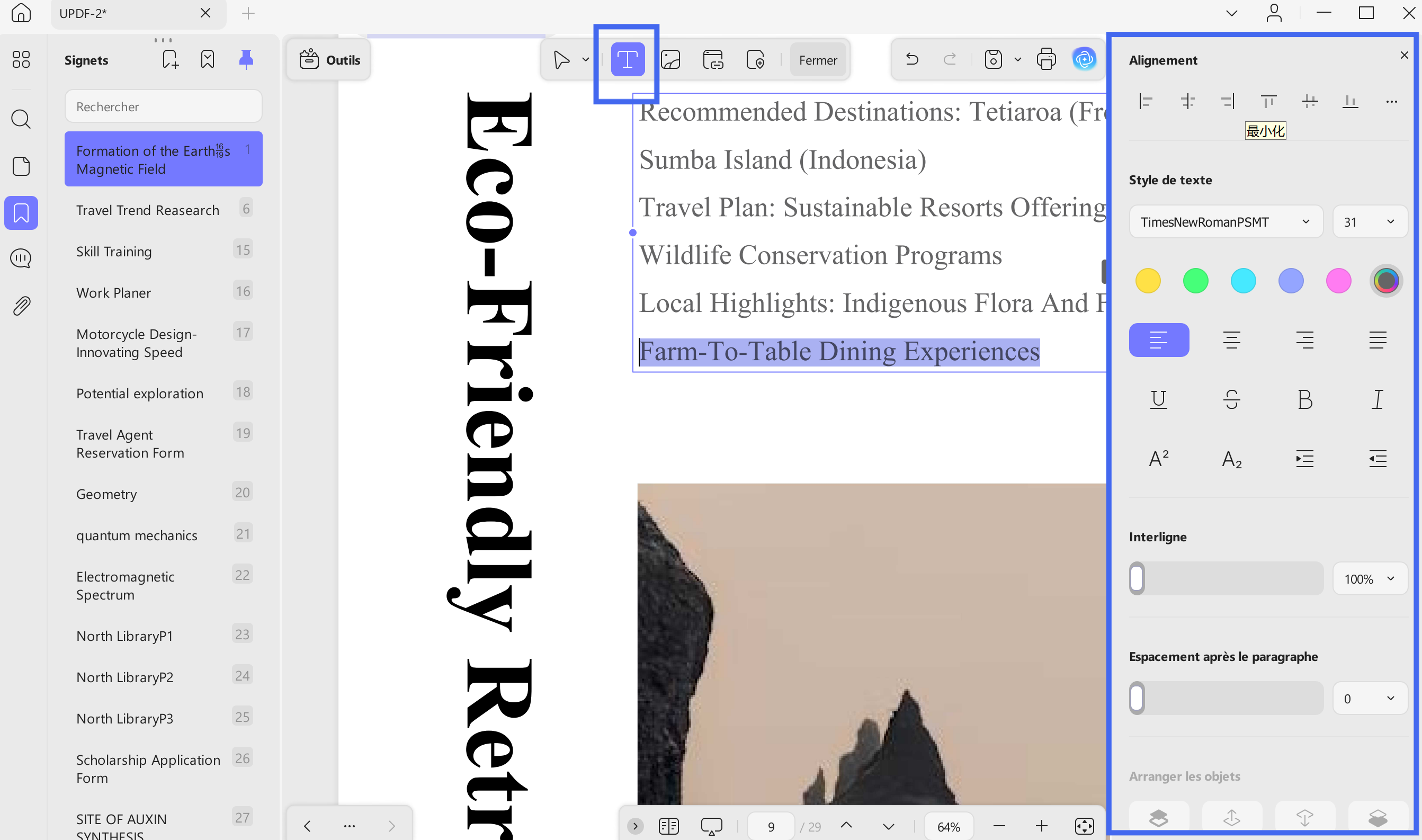
Task: Set text alignment to right
Action: click(1305, 340)
